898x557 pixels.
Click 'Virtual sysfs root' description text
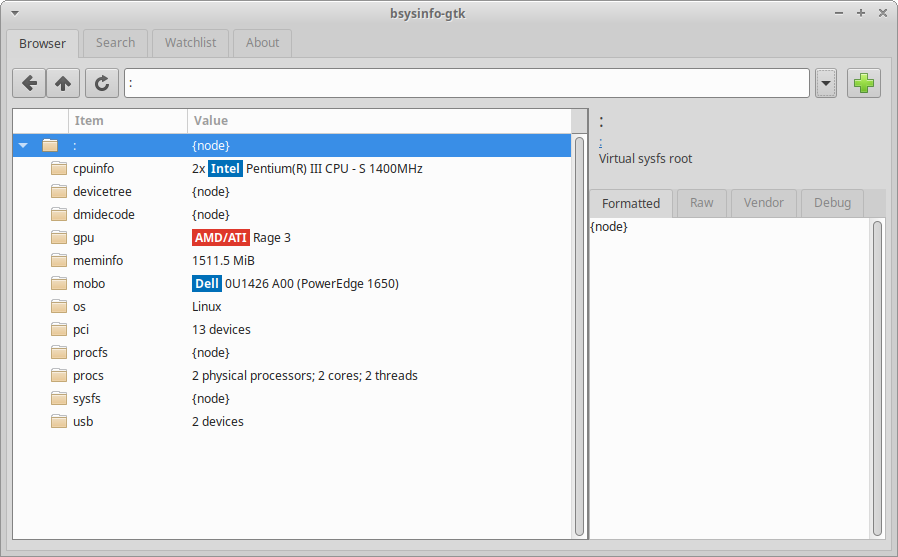645,159
